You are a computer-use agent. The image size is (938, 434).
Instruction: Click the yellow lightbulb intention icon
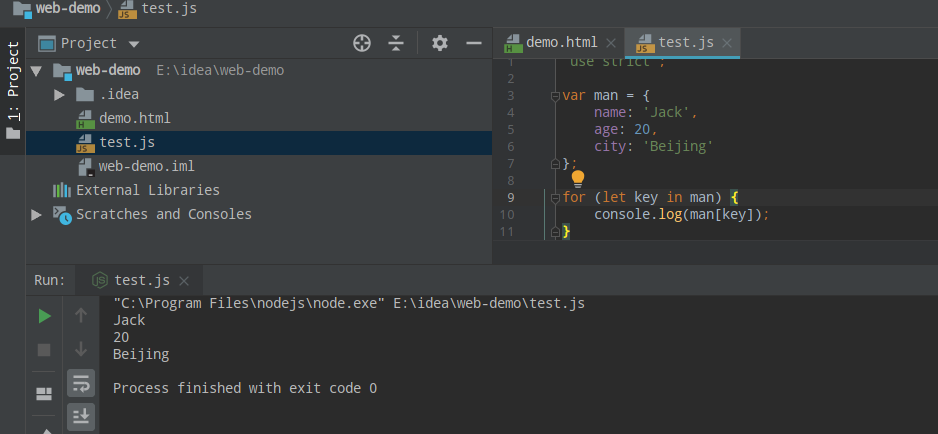578,179
